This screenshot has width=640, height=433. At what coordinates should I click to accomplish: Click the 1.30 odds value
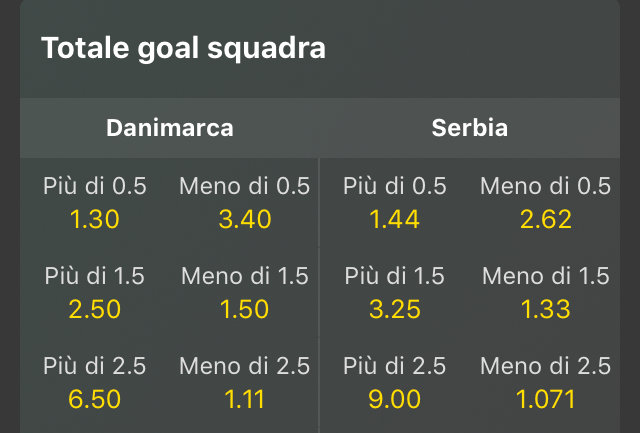pos(95,219)
